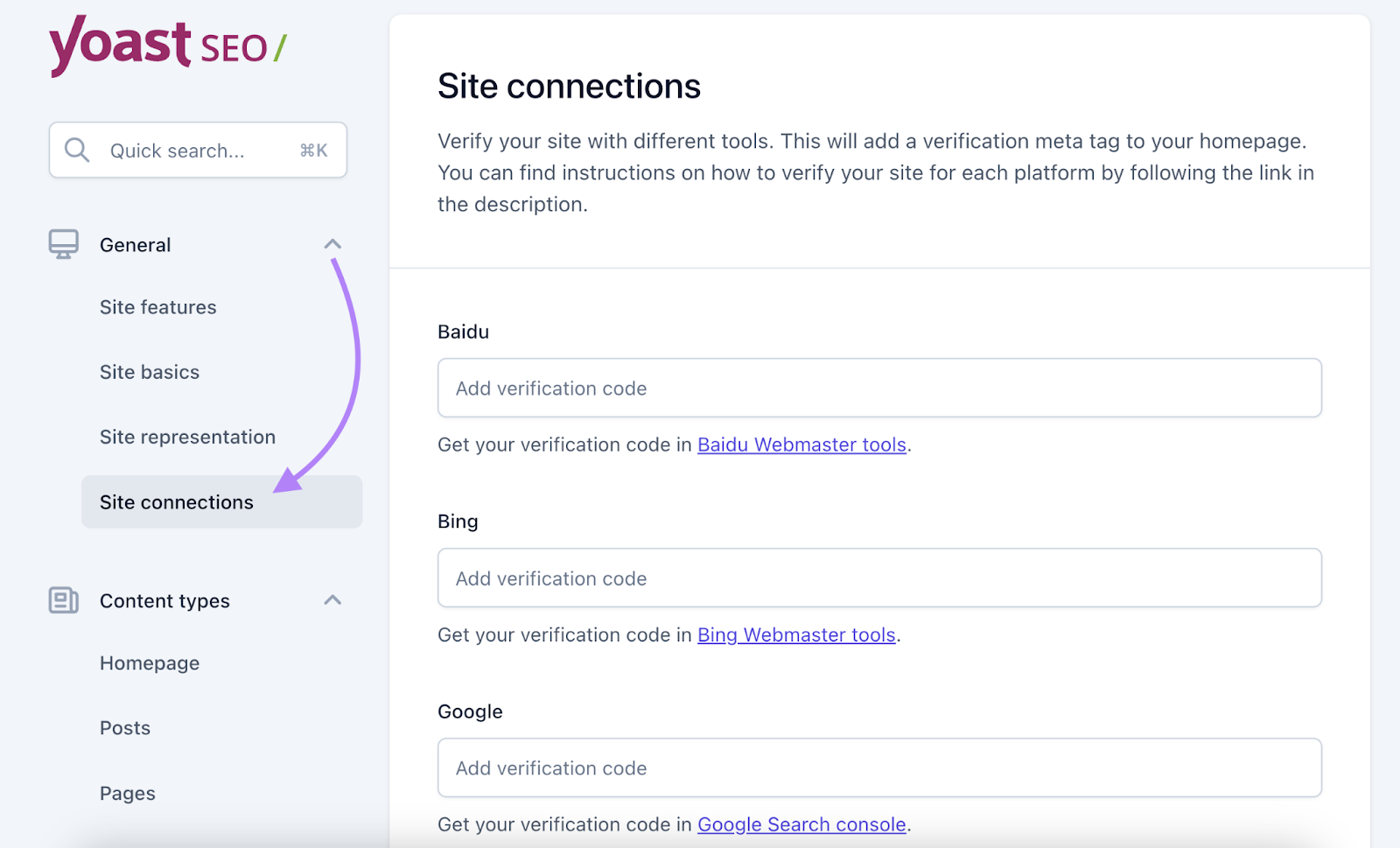Viewport: 1400px width, 848px height.
Task: Click the Bing verification code field
Action: (878, 578)
